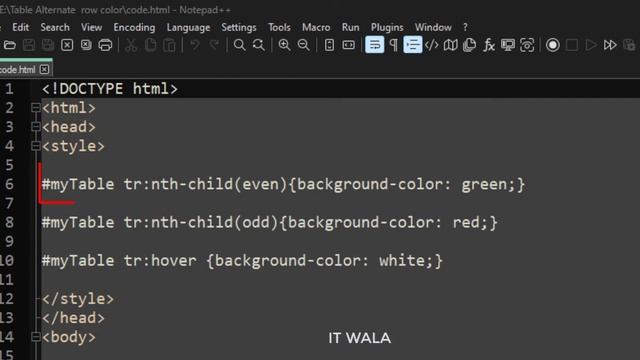The image size is (640, 360).
Task: Click the Print toolbar icon
Action: [x=105, y=45]
